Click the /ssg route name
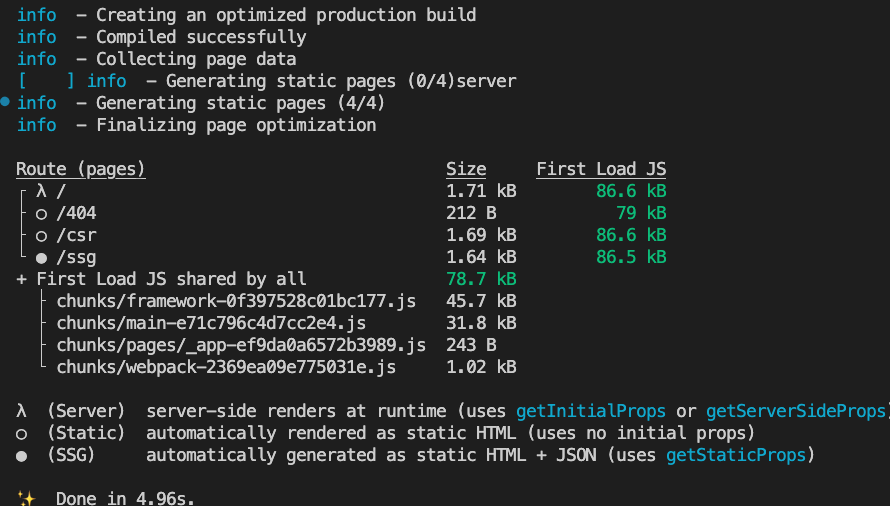Viewport: 890px width, 506px height. click(x=76, y=258)
